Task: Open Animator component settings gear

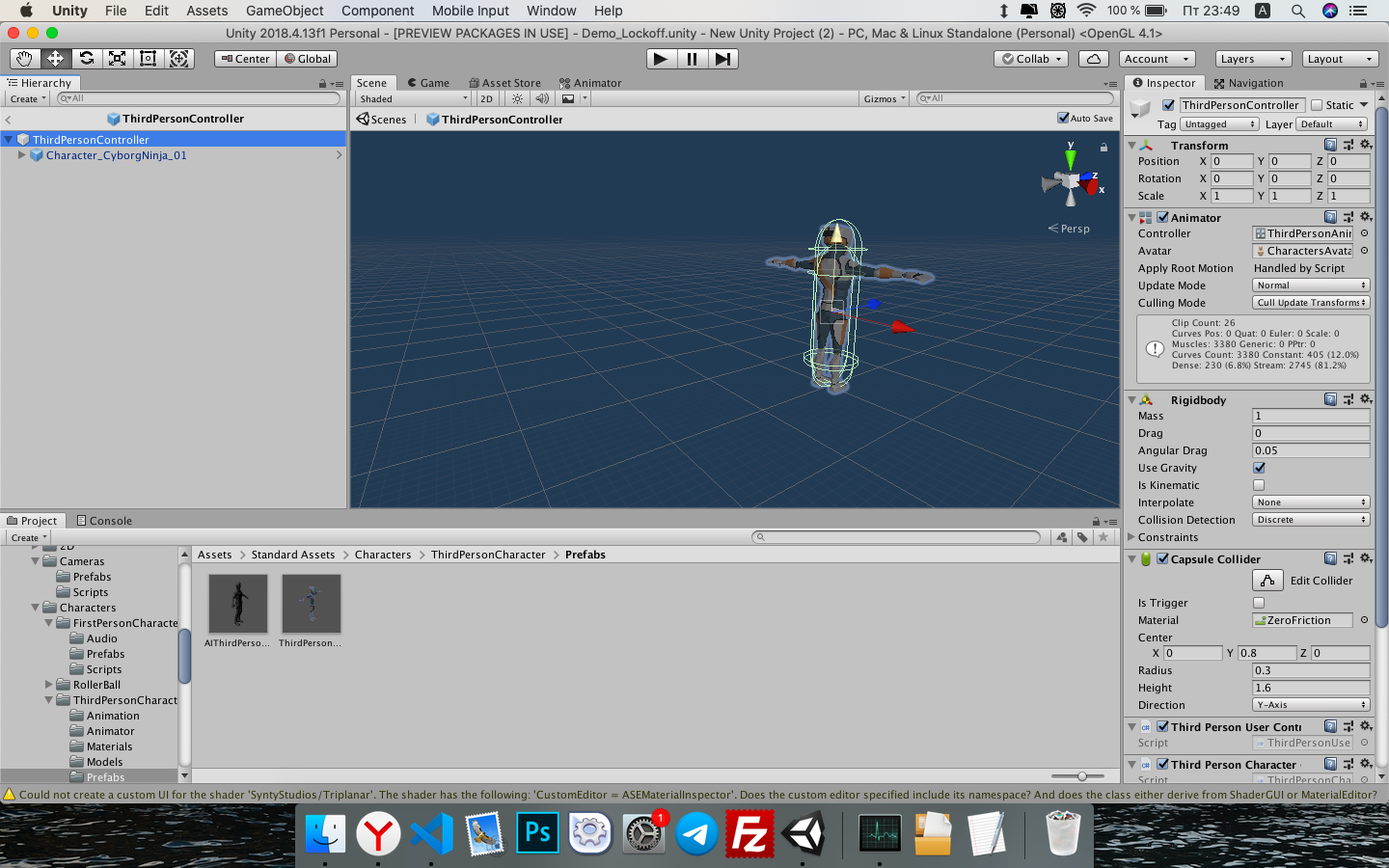Action: click(1365, 217)
